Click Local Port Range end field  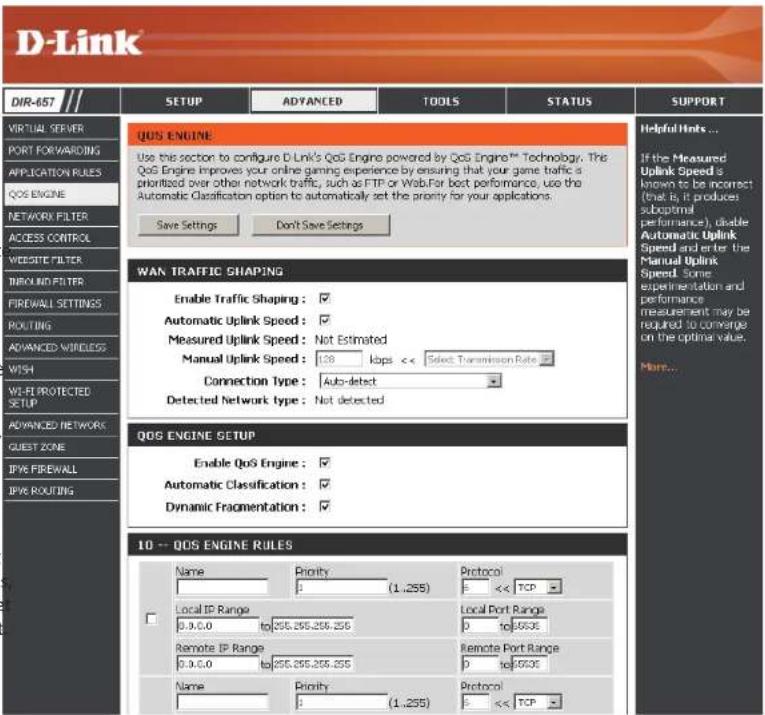point(530,625)
